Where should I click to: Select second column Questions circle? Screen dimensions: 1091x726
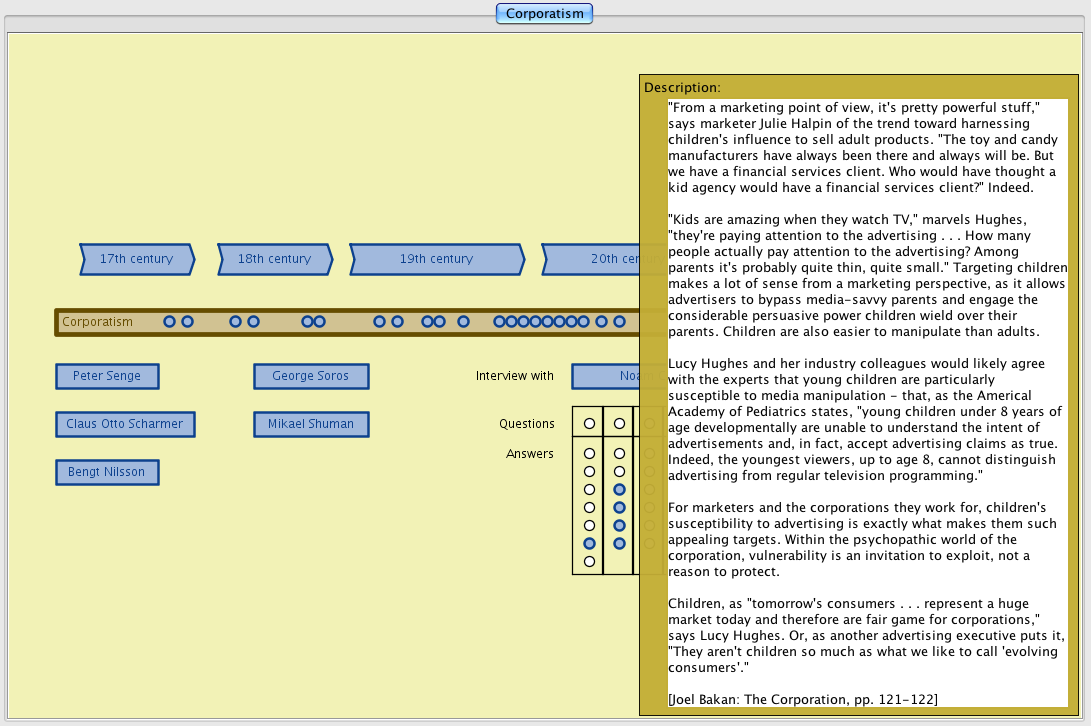619,424
